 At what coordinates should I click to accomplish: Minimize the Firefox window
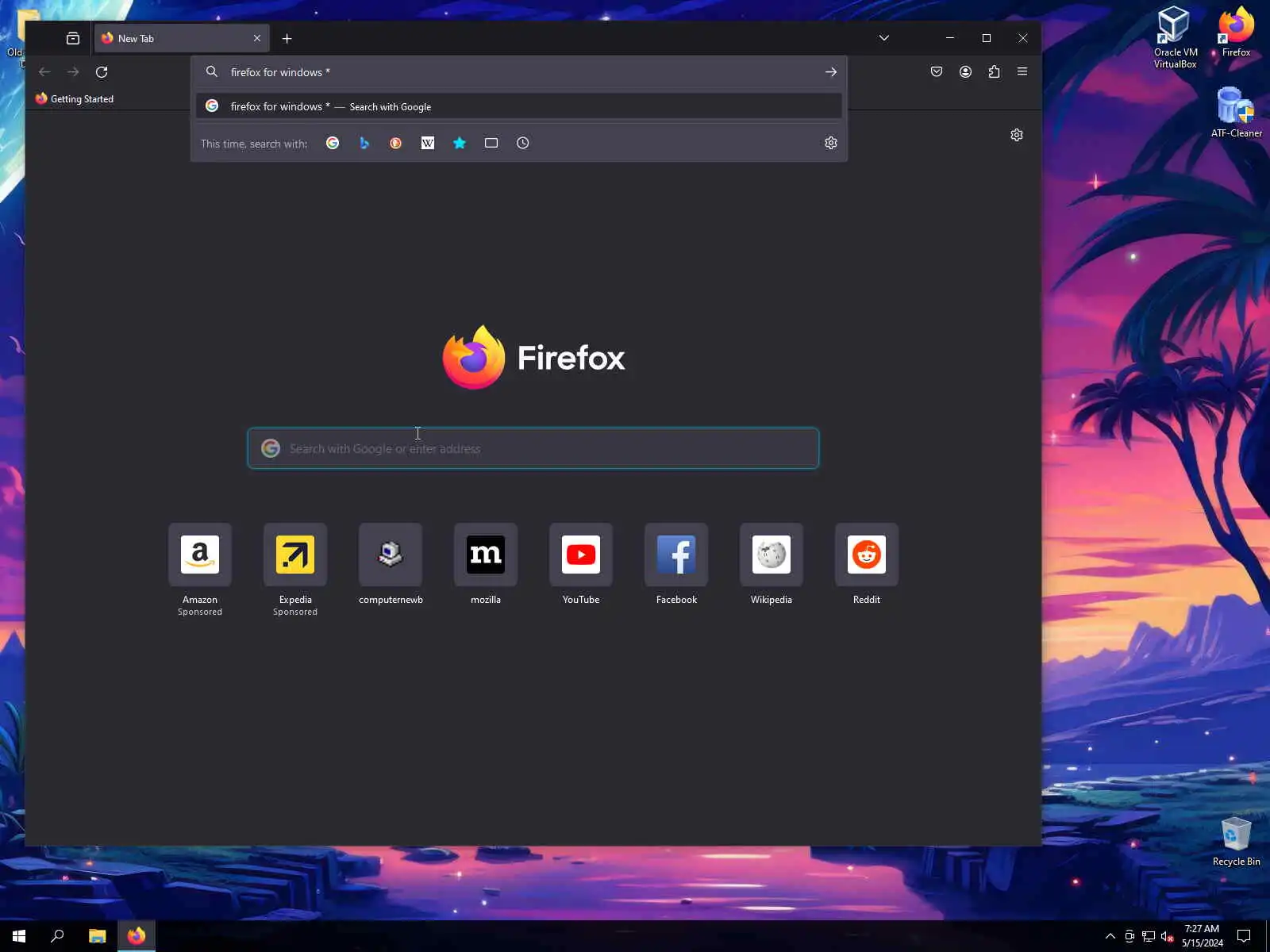[x=950, y=38]
